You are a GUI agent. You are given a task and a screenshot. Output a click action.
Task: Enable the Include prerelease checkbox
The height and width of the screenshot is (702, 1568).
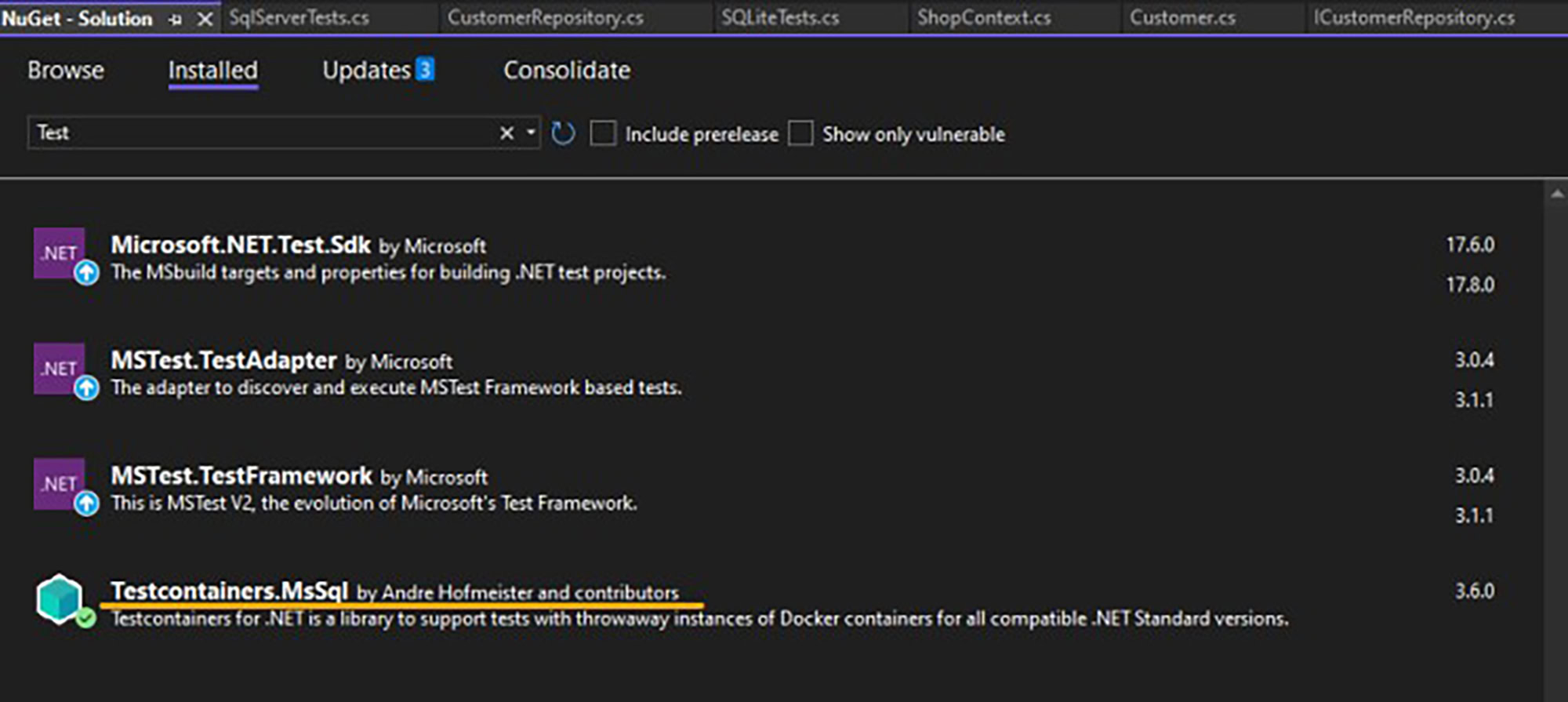[603, 133]
